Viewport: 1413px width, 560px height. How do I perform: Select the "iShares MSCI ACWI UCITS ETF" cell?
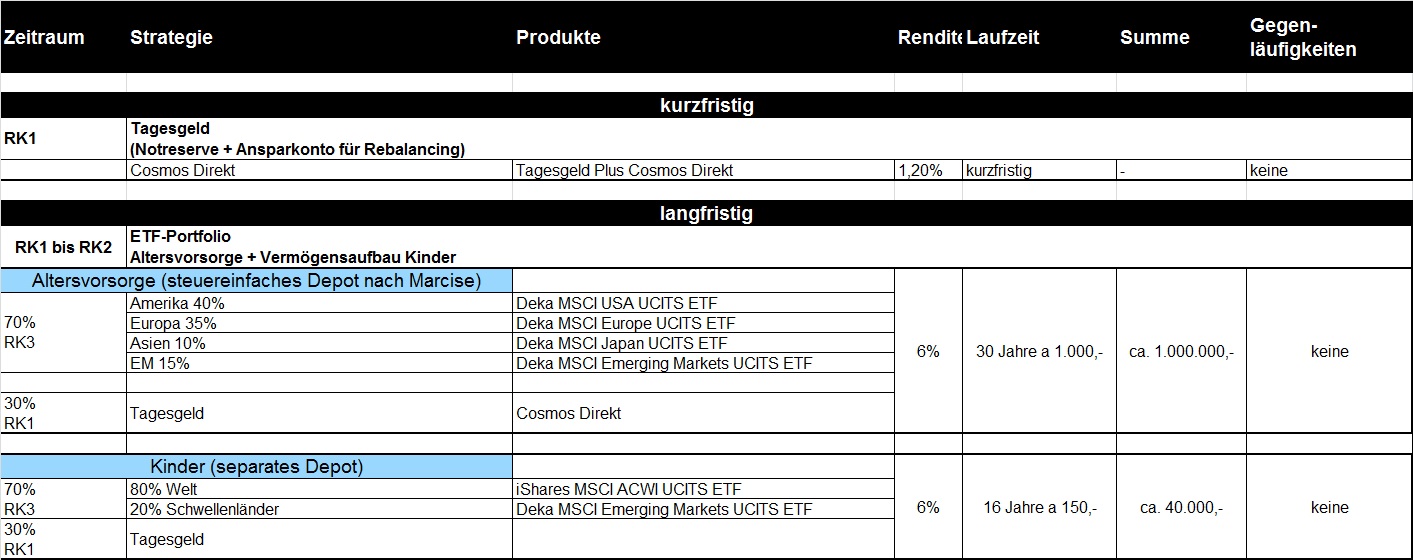pos(630,489)
